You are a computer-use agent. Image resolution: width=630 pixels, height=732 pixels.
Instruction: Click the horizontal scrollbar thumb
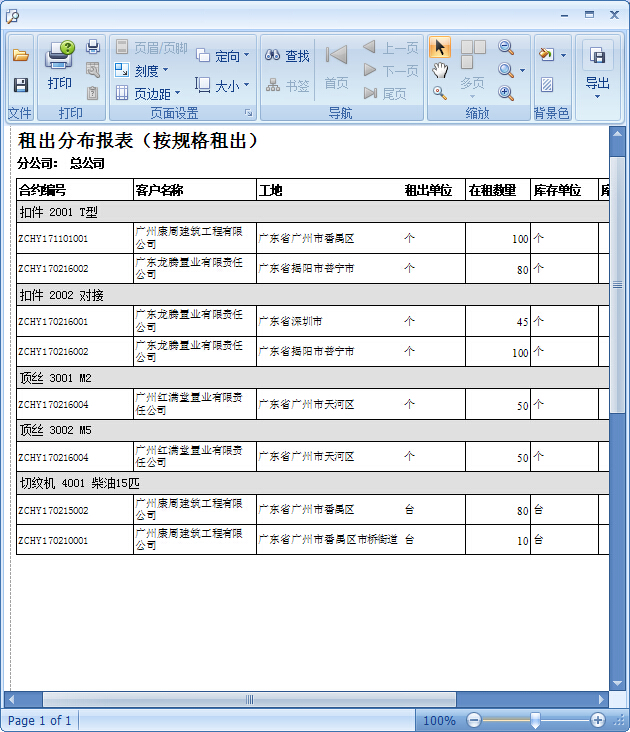tap(250, 699)
